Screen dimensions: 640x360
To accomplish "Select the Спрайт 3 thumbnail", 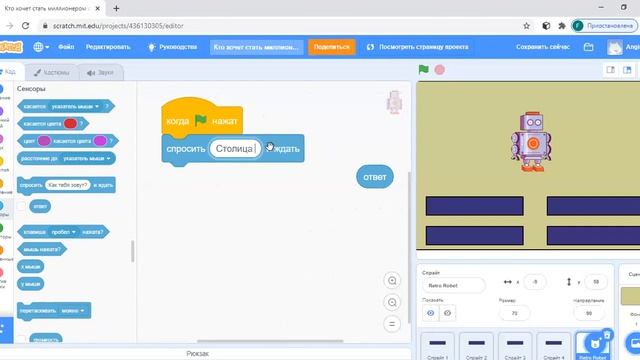I will 515,347.
